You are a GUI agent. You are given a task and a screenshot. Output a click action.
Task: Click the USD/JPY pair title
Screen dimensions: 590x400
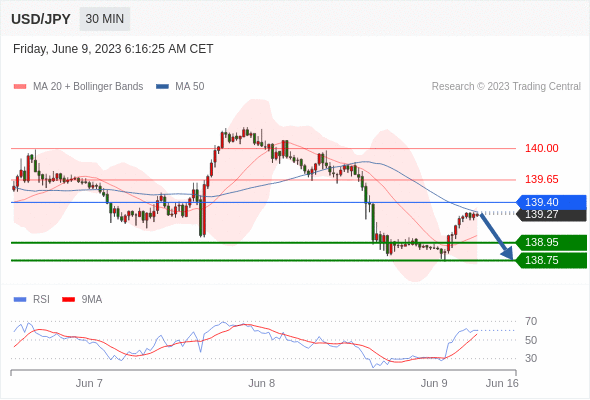[41, 19]
